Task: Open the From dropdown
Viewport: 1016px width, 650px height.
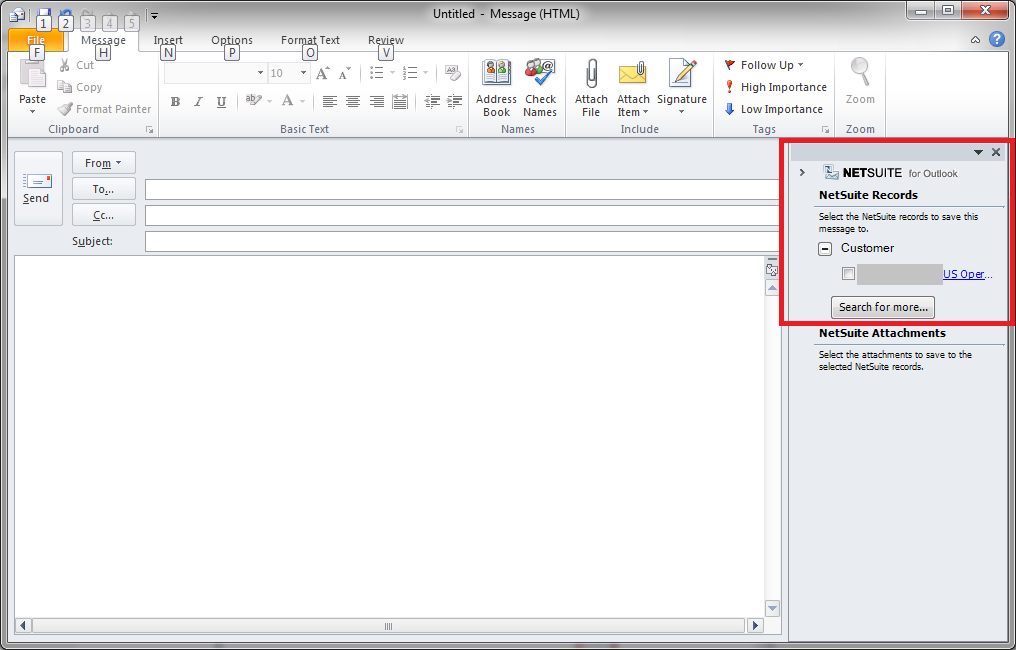Action: pos(103,162)
